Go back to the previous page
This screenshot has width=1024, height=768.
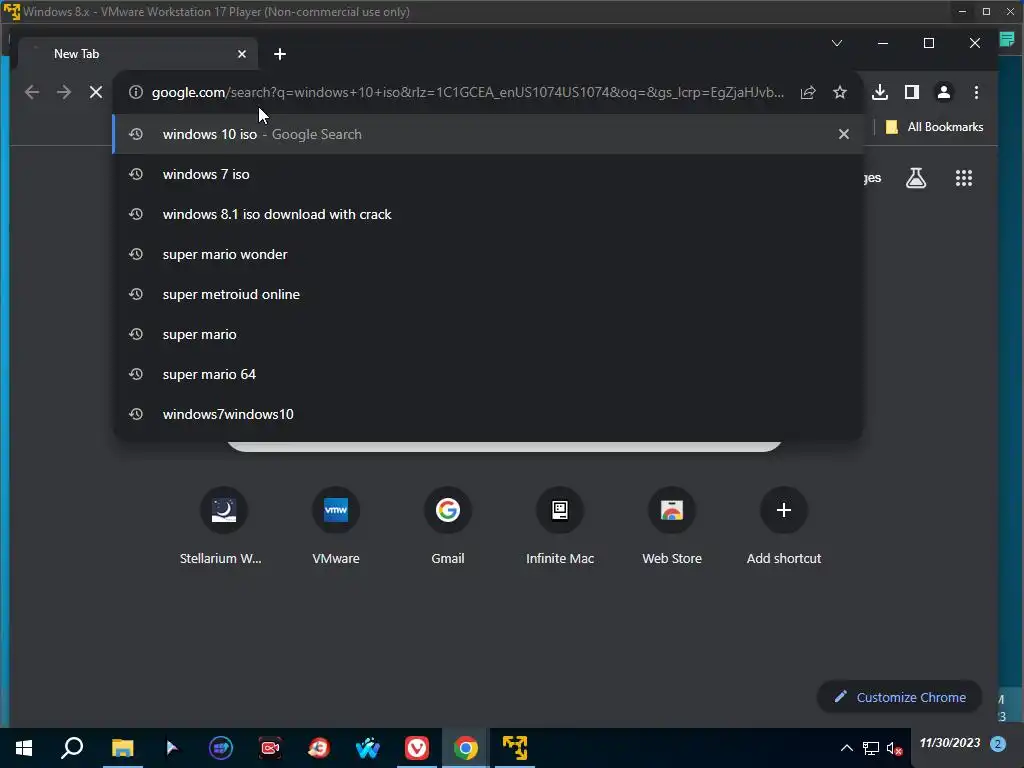(x=31, y=92)
